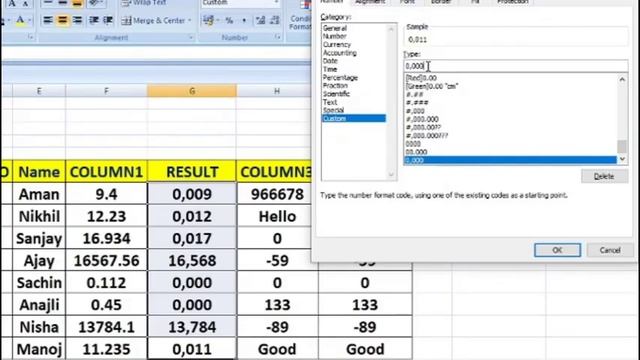The height and width of the screenshot is (360, 640).
Task: Select the Scientific category
Action: [x=336, y=94]
